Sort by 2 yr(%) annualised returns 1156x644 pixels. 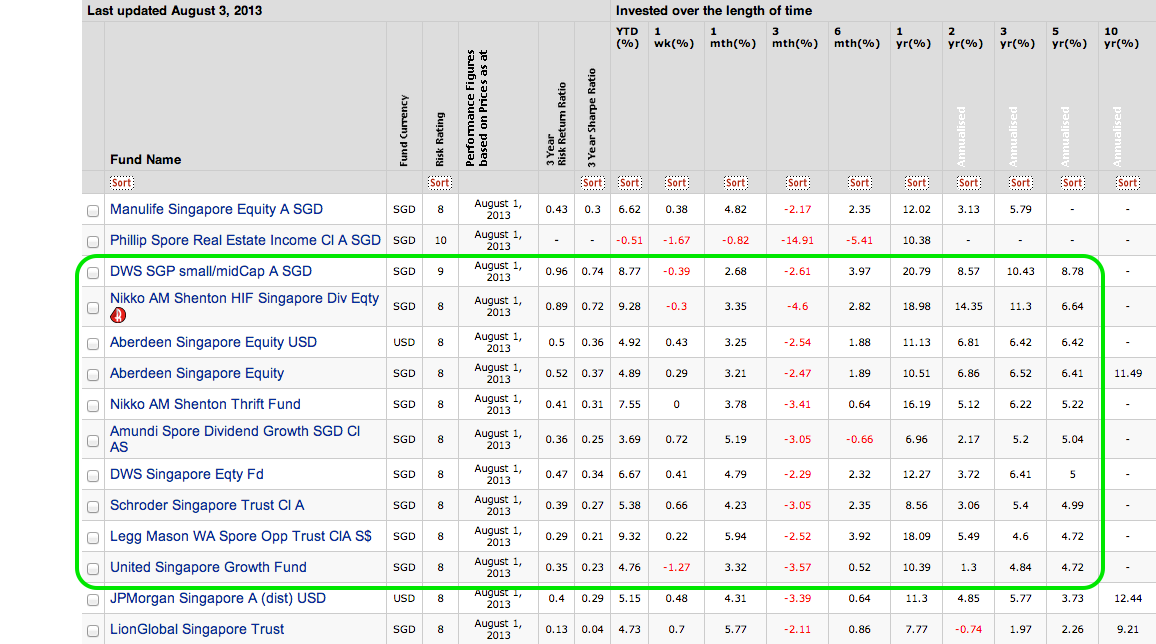tap(968, 183)
